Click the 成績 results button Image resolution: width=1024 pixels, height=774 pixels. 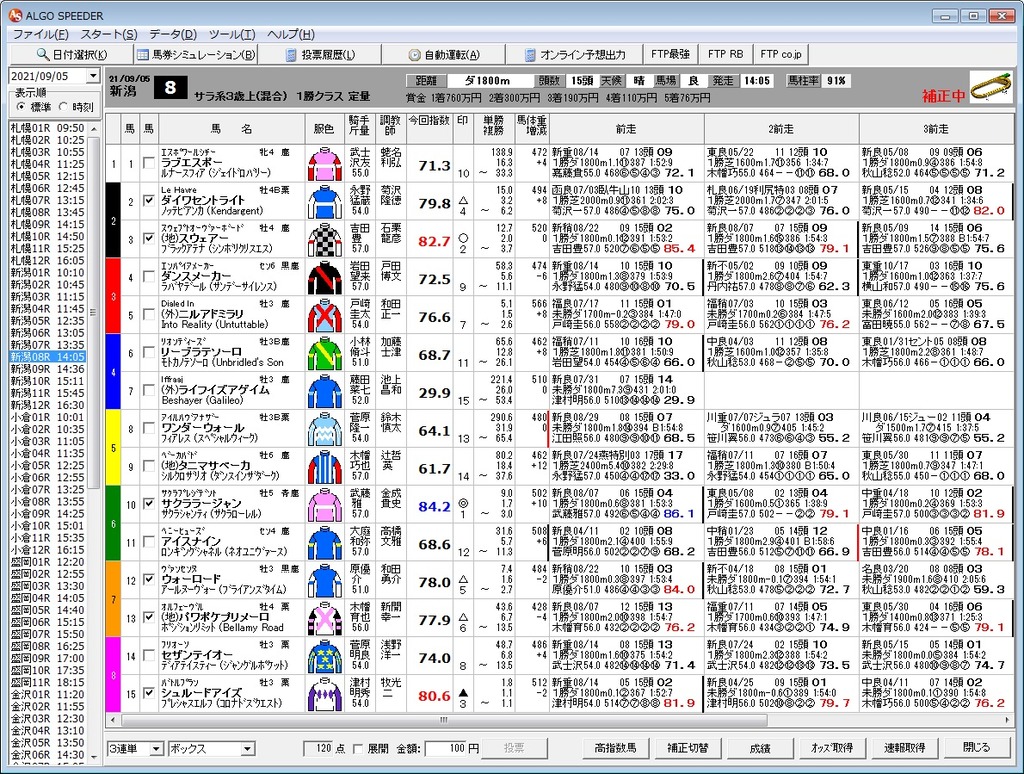pos(760,748)
